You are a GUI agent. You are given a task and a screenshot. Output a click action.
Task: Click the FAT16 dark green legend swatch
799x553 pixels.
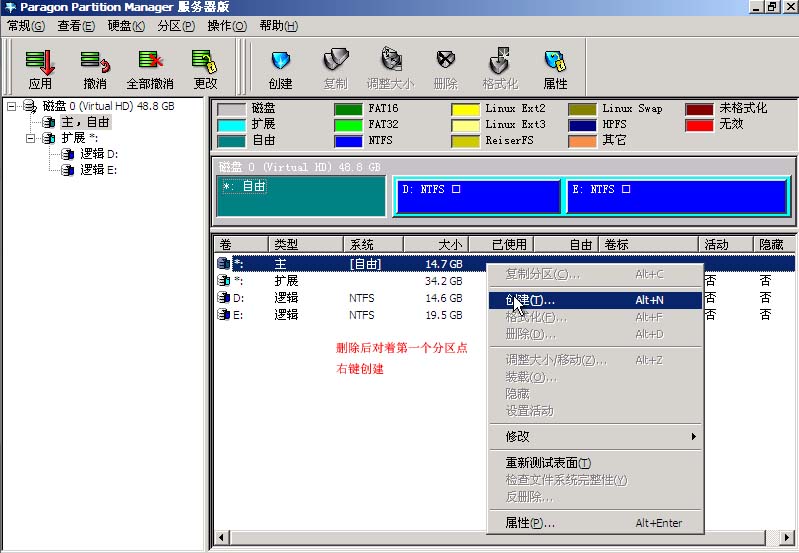click(348, 109)
